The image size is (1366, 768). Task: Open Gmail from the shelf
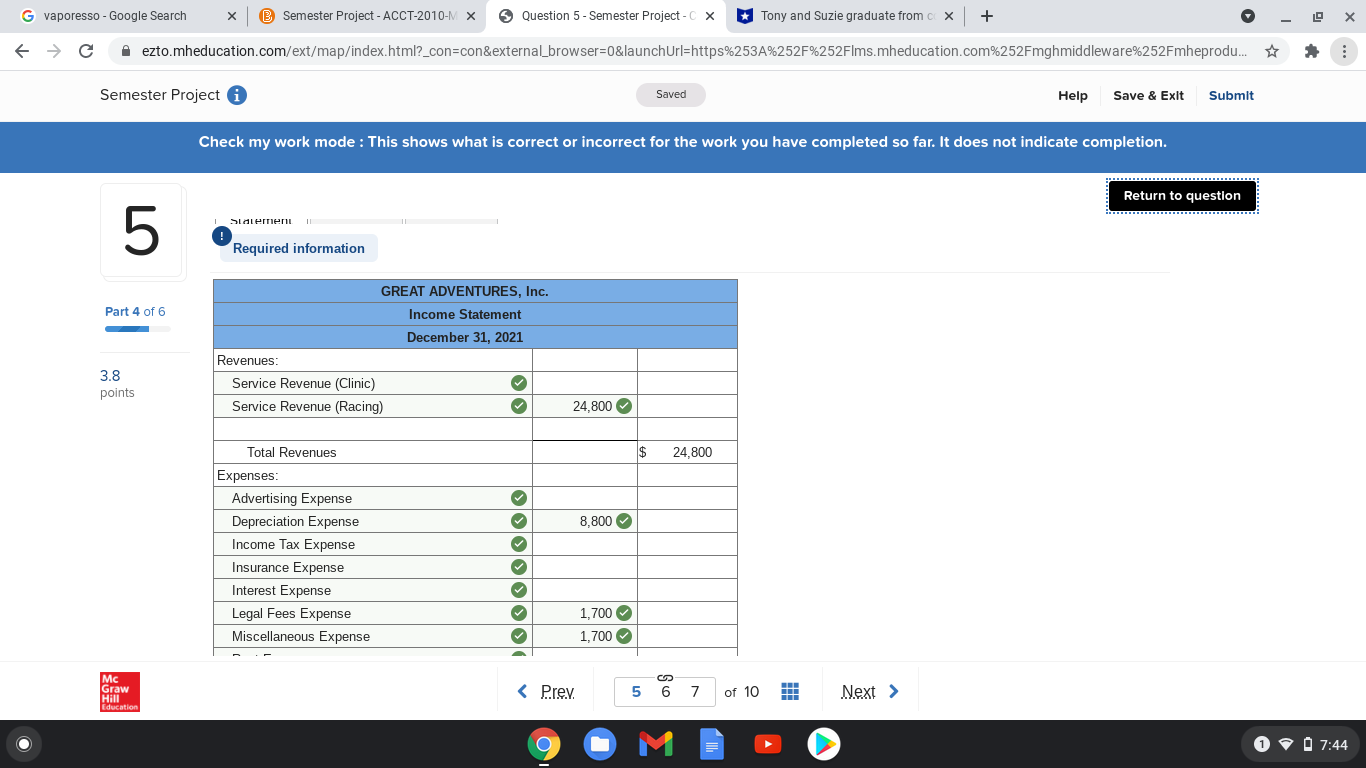click(x=656, y=744)
